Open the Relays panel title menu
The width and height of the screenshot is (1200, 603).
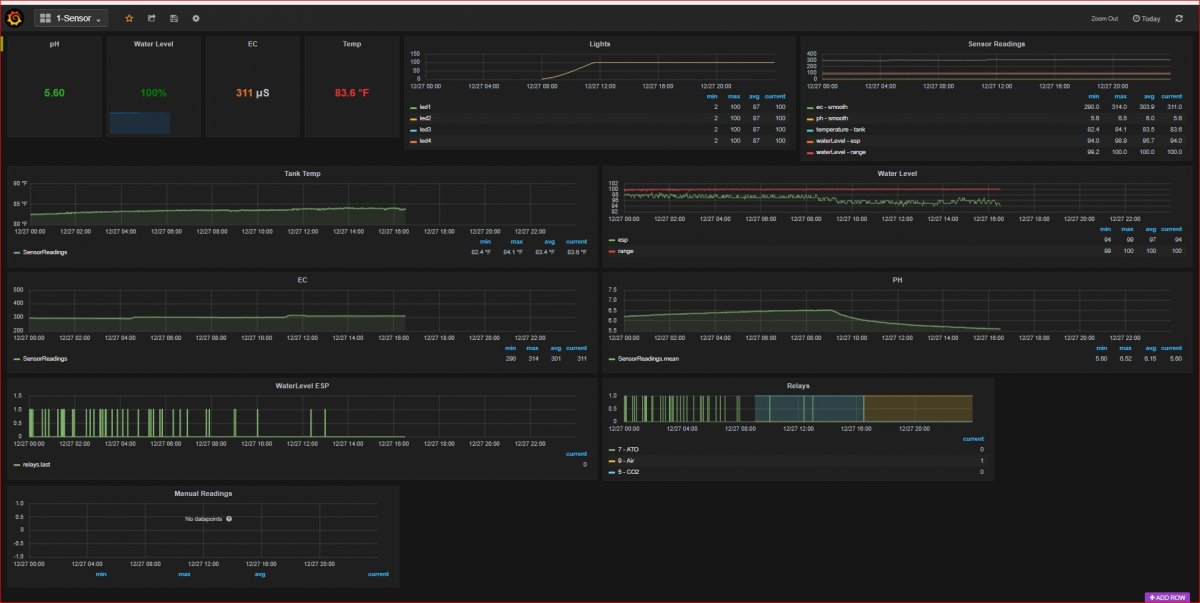(x=798, y=384)
